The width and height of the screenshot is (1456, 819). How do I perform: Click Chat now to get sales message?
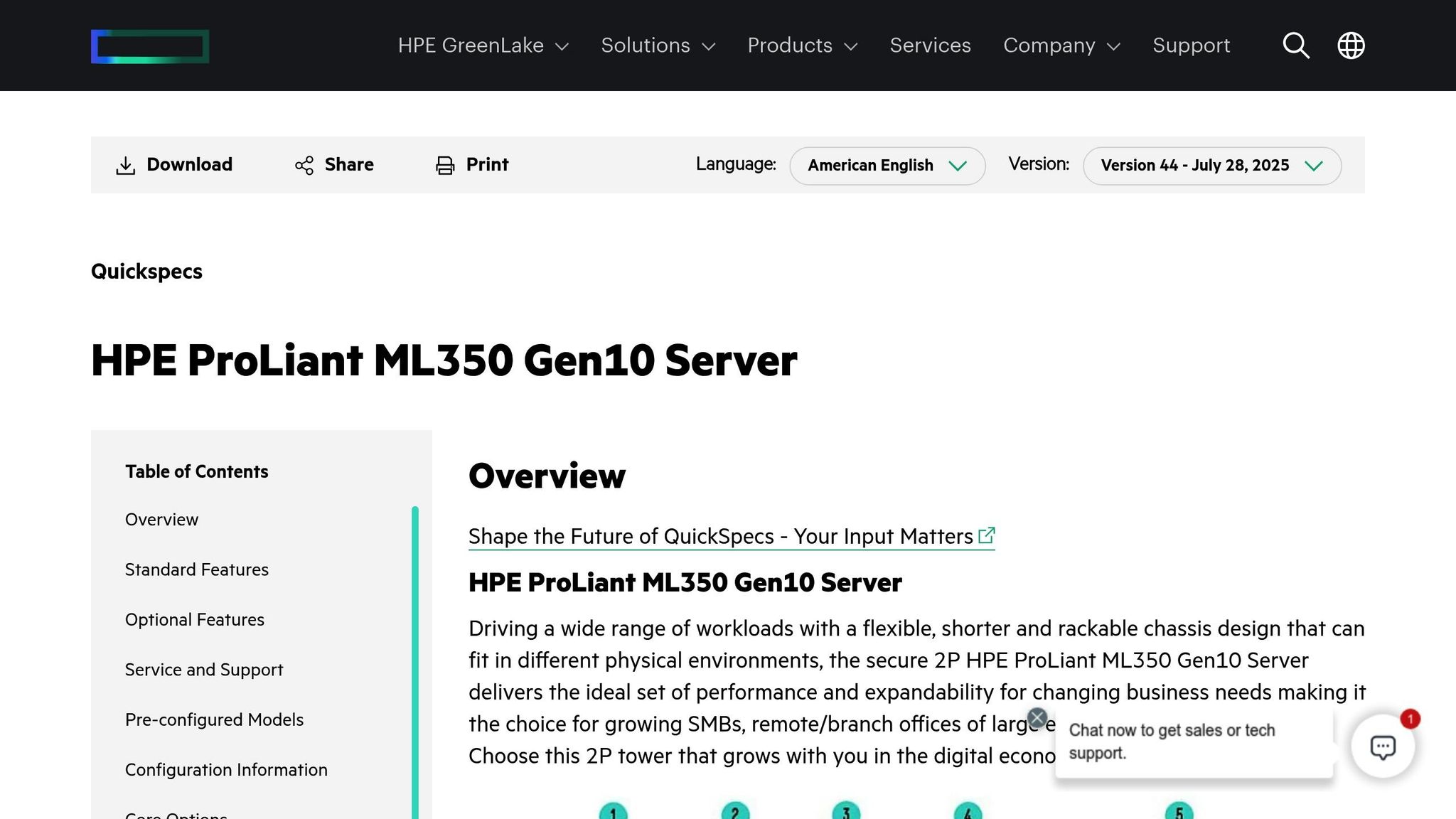(x=1172, y=742)
